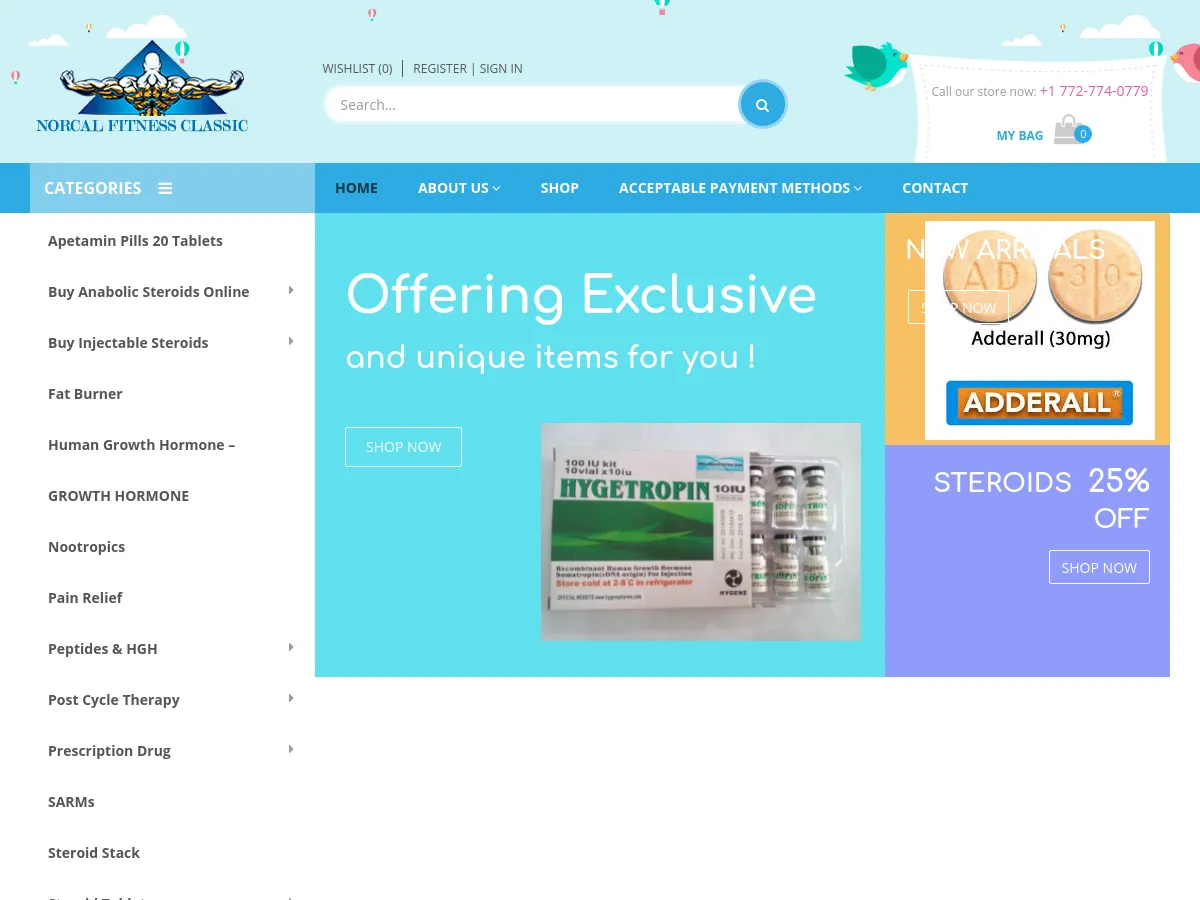Expand Peptides & HGH submenu arrow
Viewport: 1200px width, 900px height.
291,648
